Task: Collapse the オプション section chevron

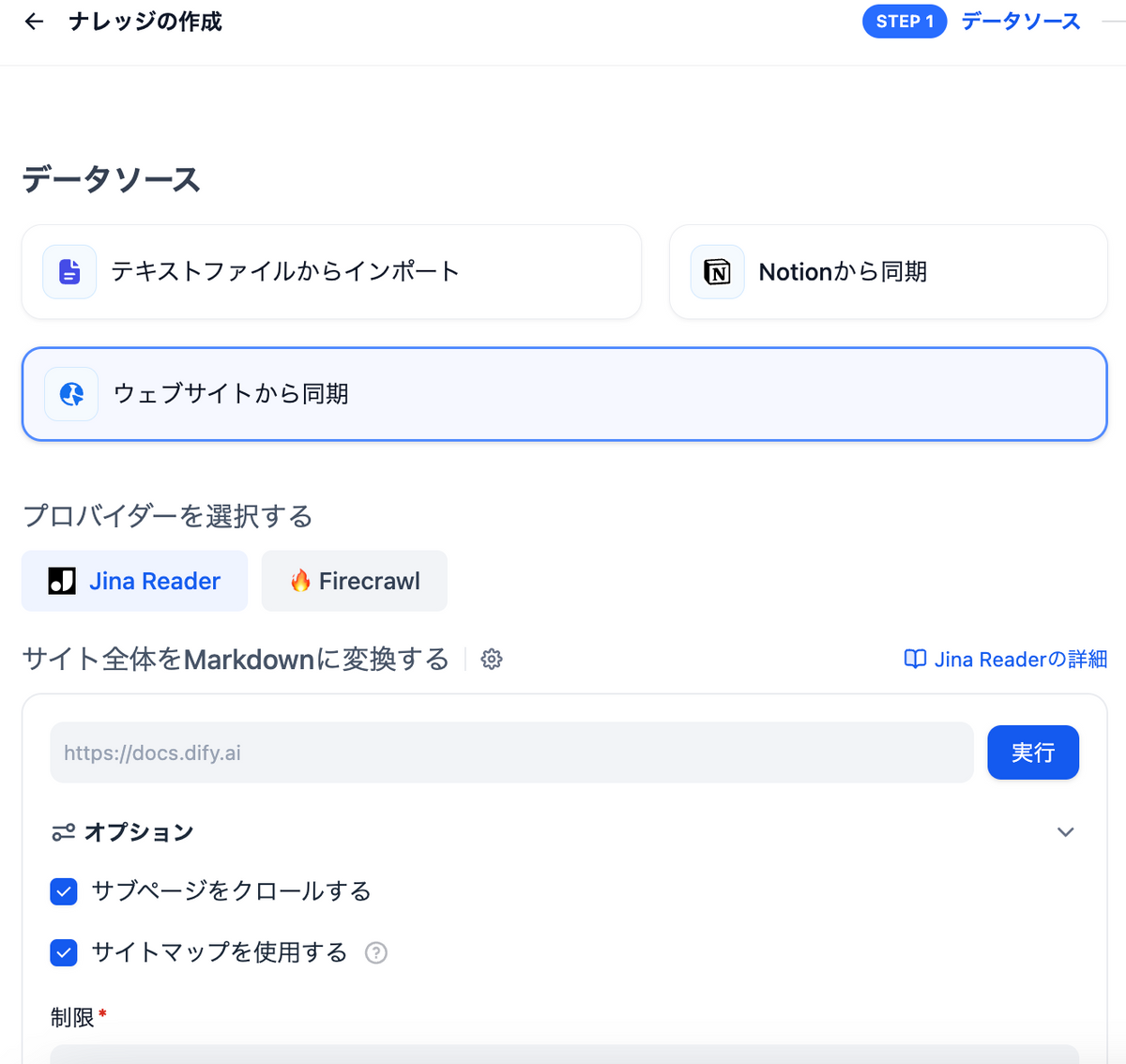Action: [1065, 831]
